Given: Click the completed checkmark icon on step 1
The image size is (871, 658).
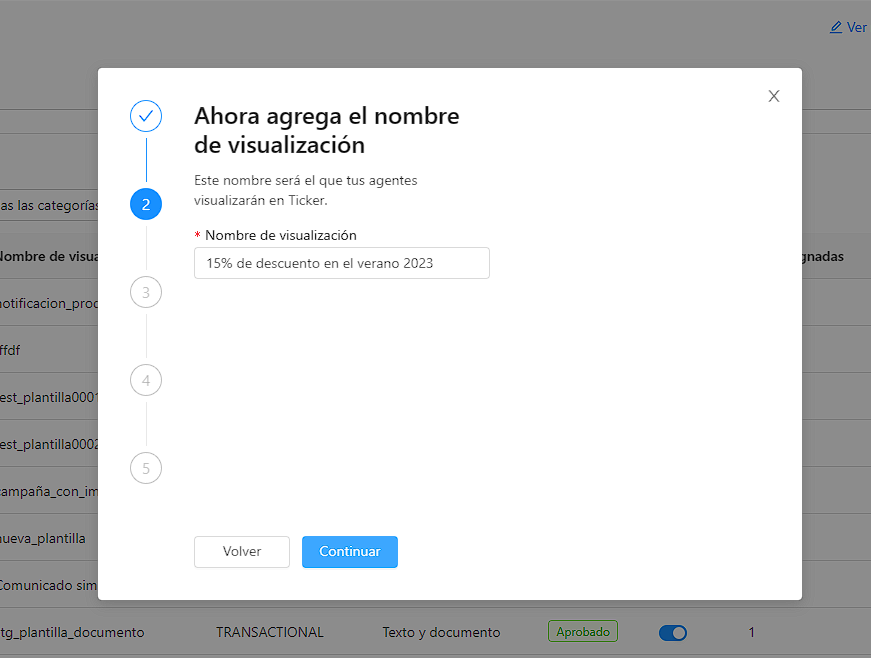Looking at the screenshot, I should point(146,116).
